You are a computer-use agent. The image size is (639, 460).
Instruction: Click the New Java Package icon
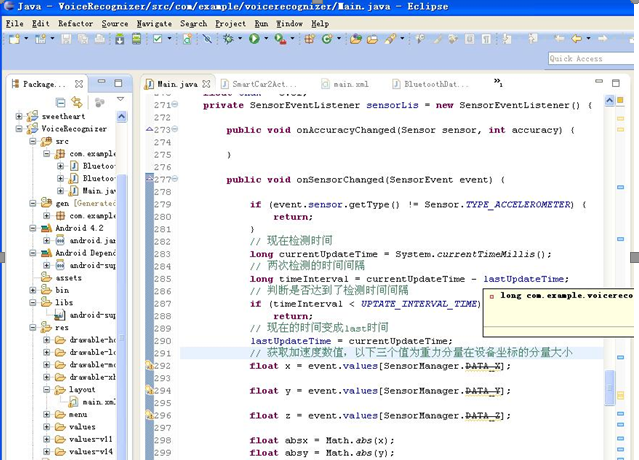click(x=309, y=39)
